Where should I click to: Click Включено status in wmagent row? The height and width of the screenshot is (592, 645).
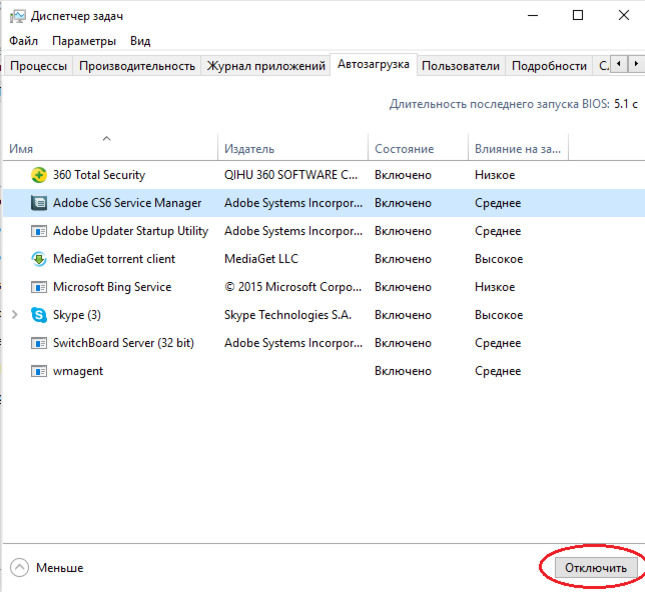pyautogui.click(x=403, y=371)
